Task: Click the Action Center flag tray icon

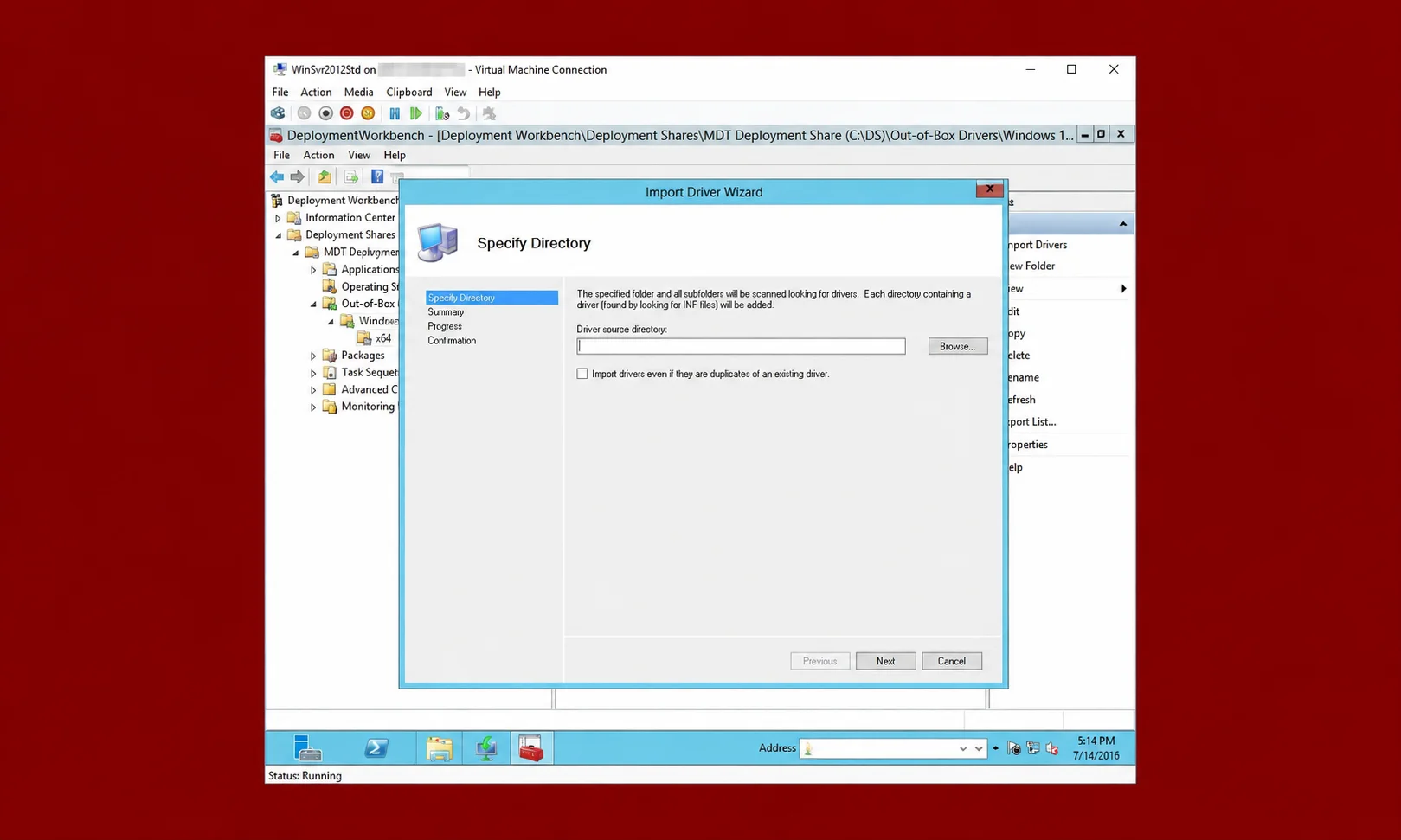Action: point(1014,748)
